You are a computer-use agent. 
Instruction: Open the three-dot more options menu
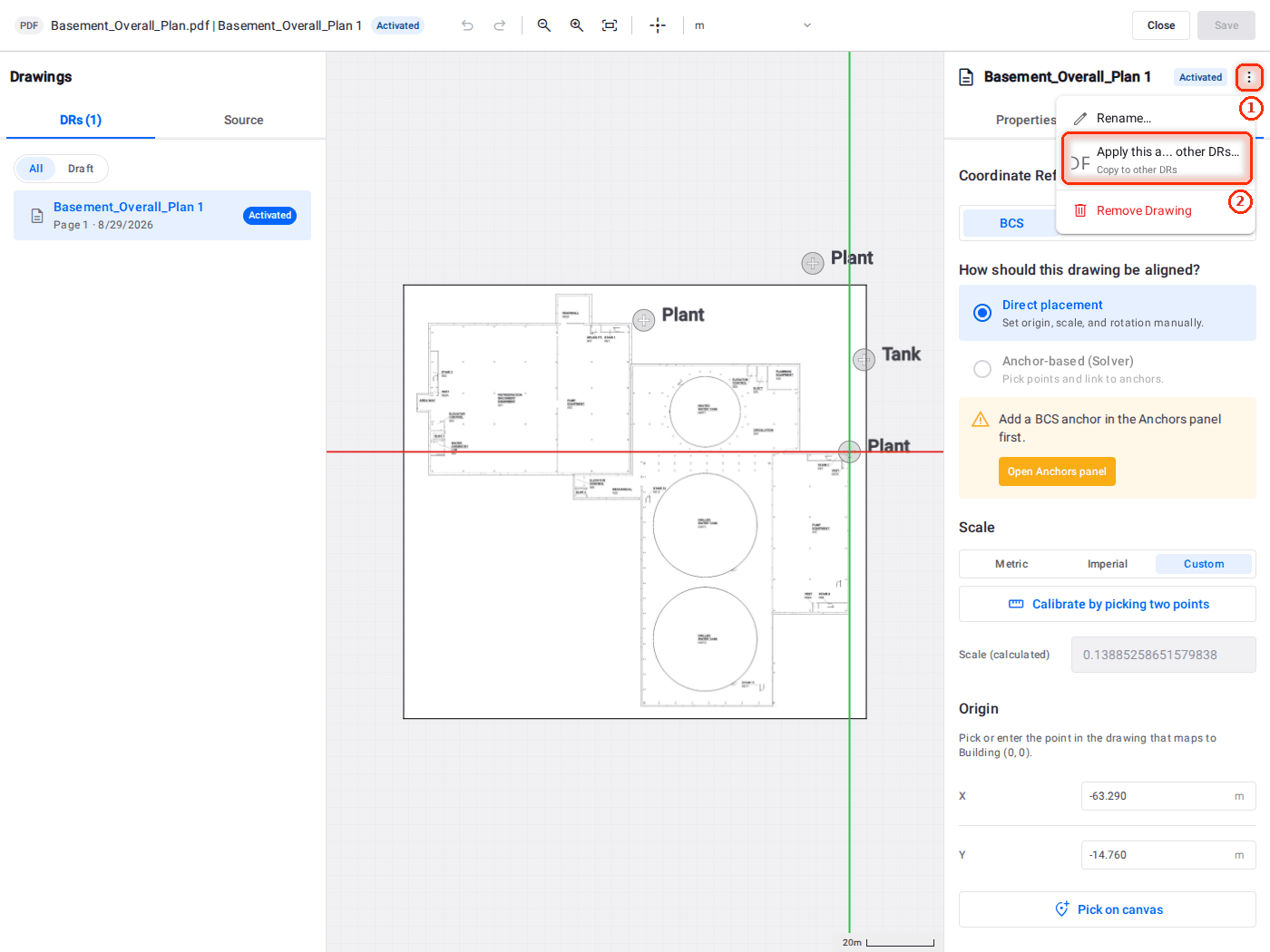coord(1249,77)
